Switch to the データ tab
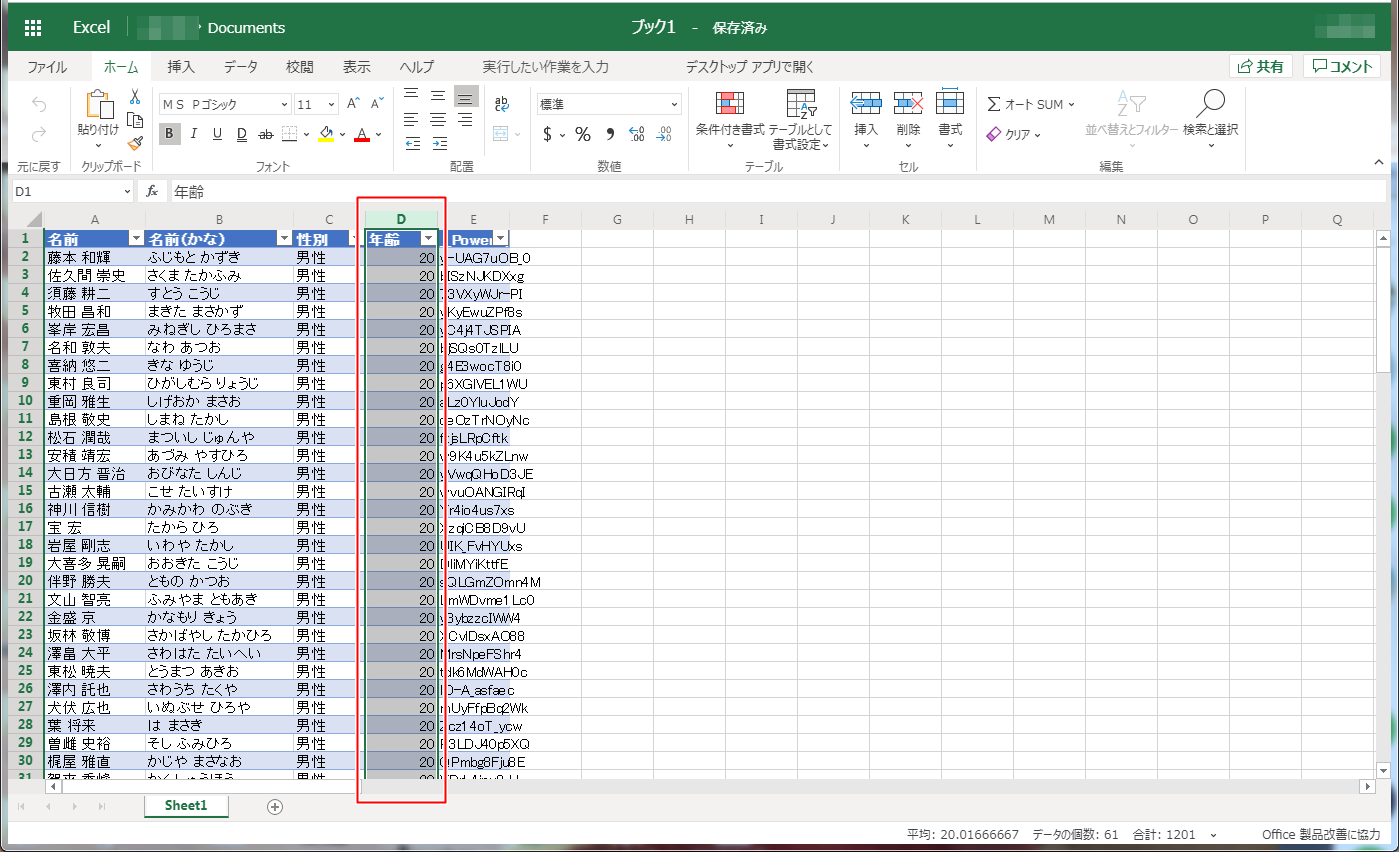This screenshot has width=1399, height=852. pos(240,67)
